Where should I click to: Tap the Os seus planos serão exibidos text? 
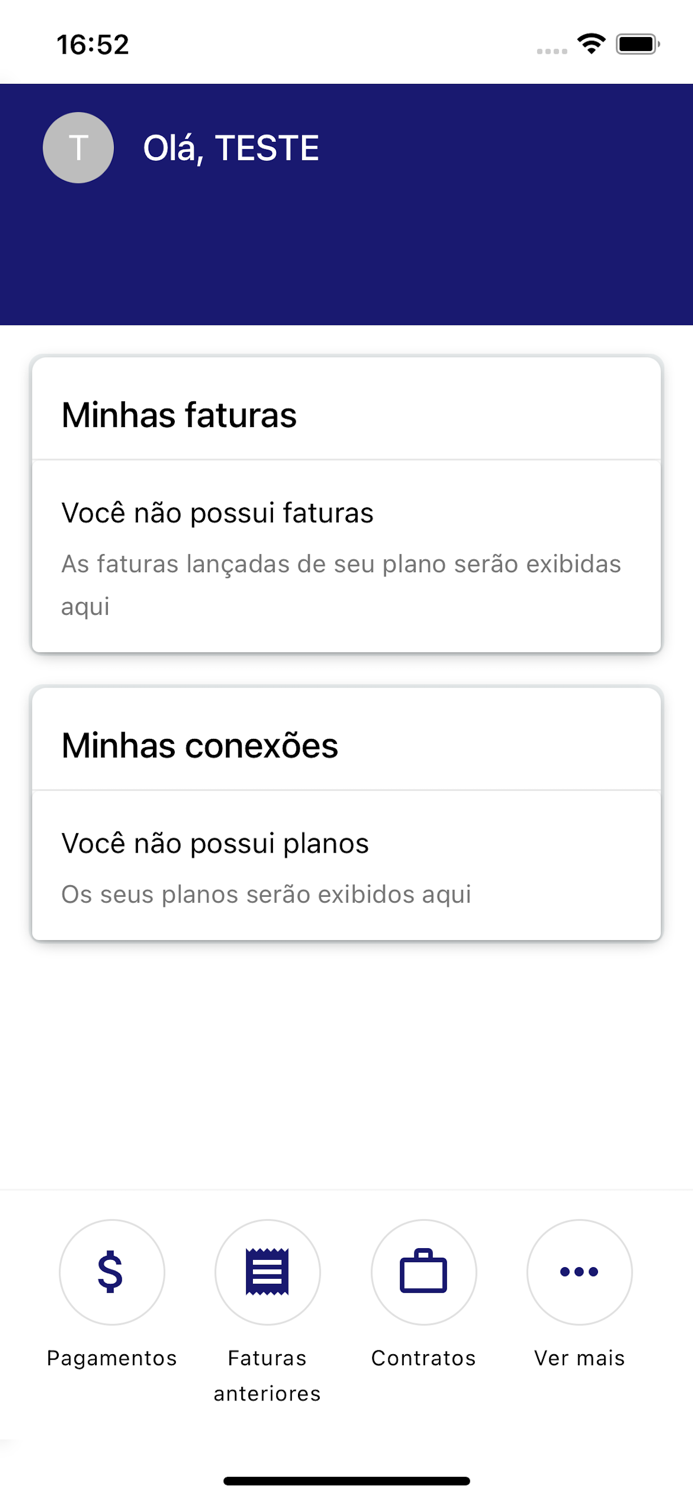click(x=266, y=894)
